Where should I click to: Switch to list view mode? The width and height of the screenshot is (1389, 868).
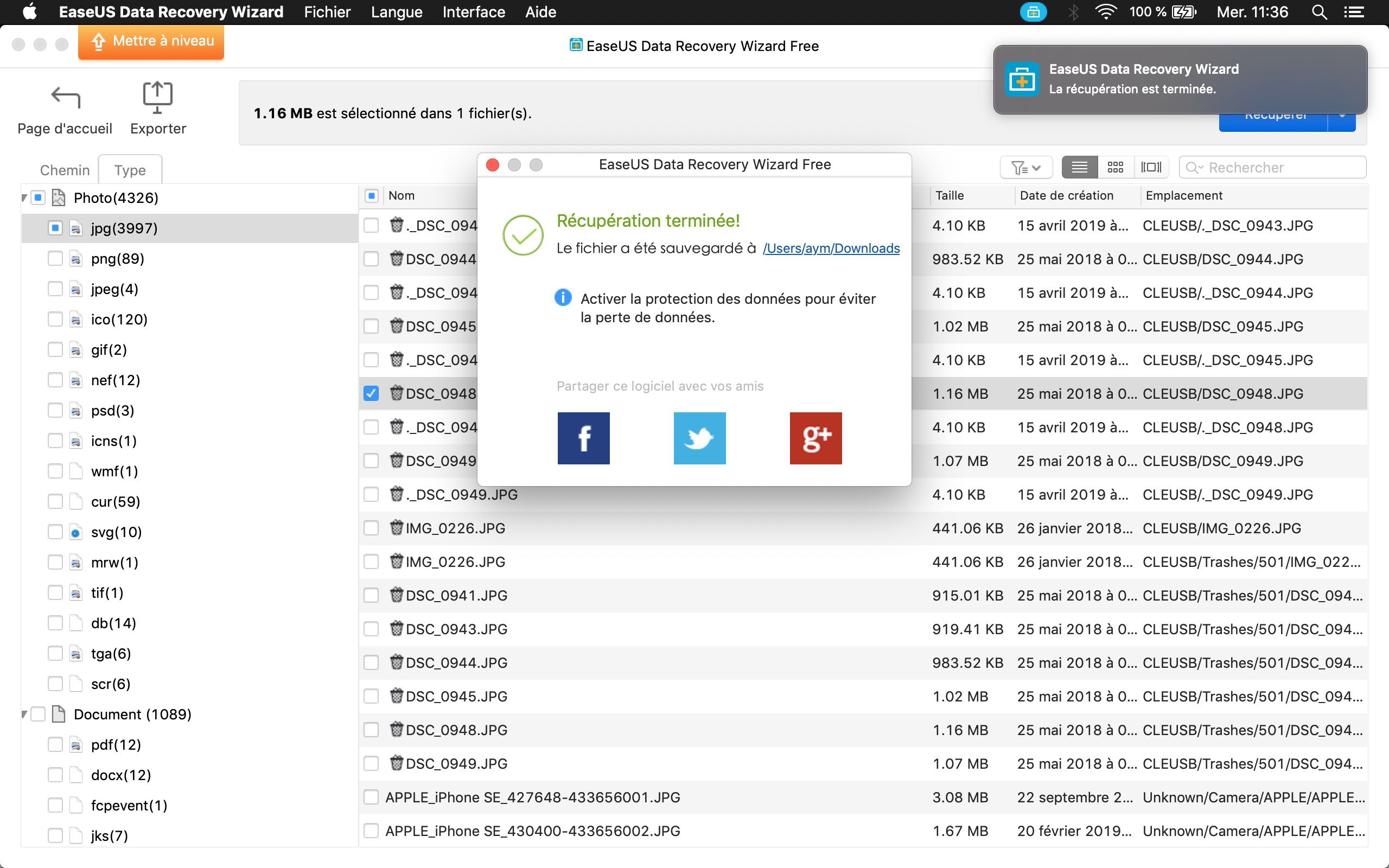point(1080,167)
